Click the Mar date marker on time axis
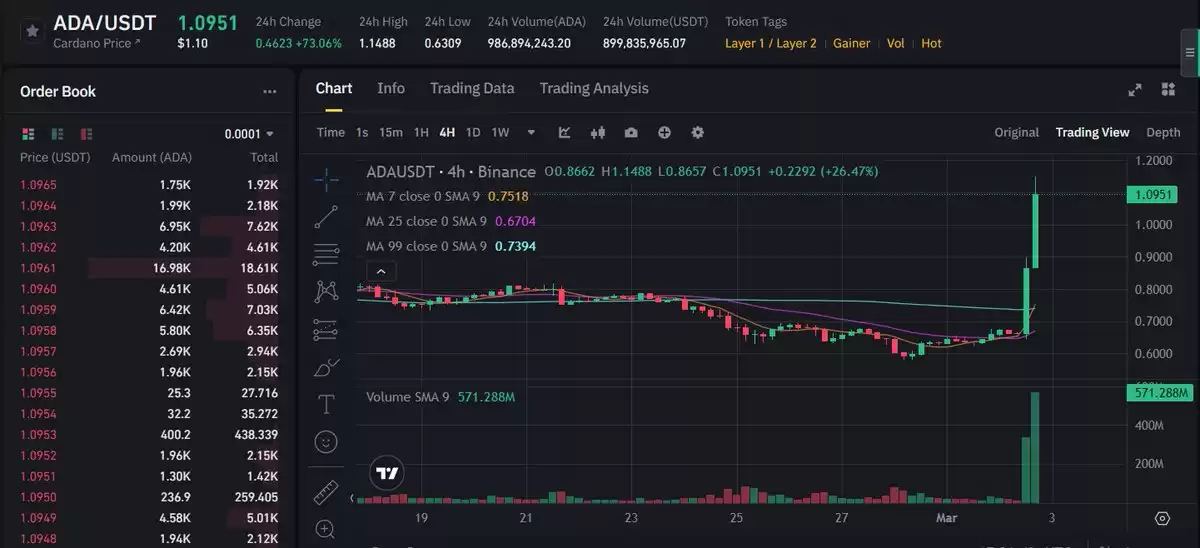The height and width of the screenshot is (548, 1200). pos(945,518)
